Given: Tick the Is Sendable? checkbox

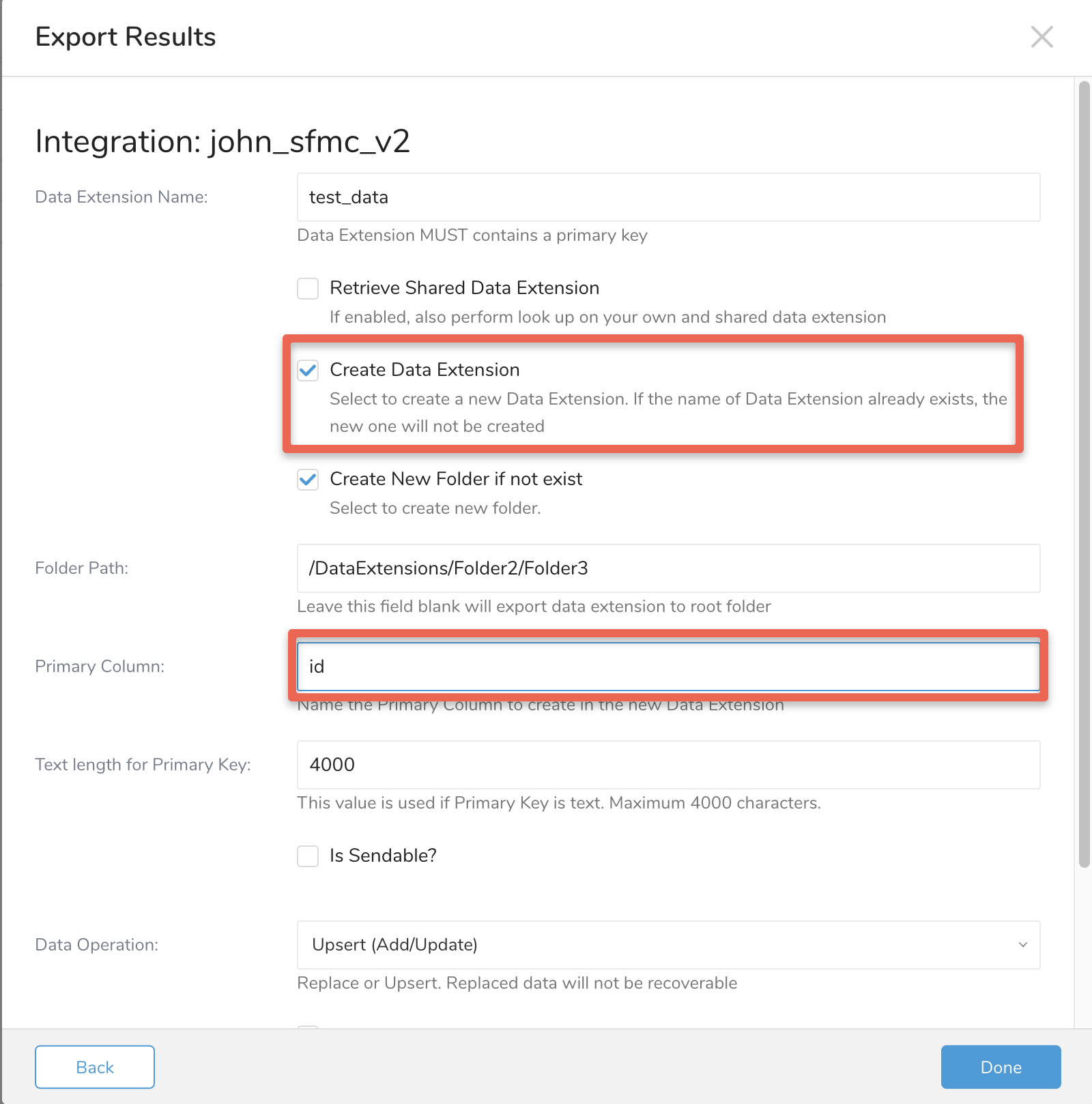Looking at the screenshot, I should pos(308,856).
